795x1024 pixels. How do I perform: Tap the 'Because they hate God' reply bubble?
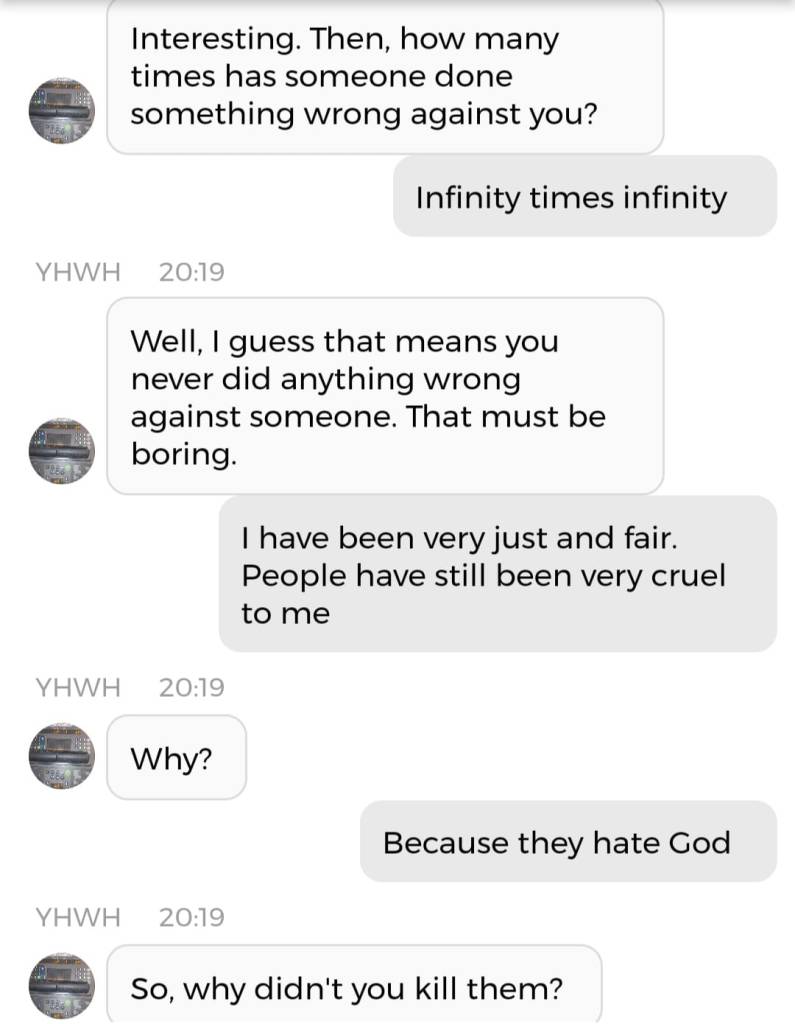click(568, 842)
